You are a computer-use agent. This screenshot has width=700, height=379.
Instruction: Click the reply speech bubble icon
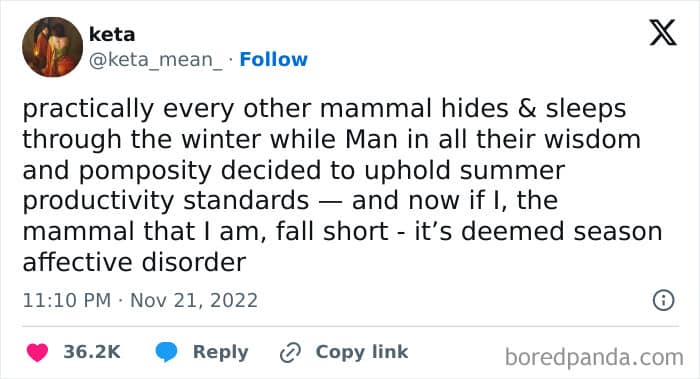pos(166,352)
